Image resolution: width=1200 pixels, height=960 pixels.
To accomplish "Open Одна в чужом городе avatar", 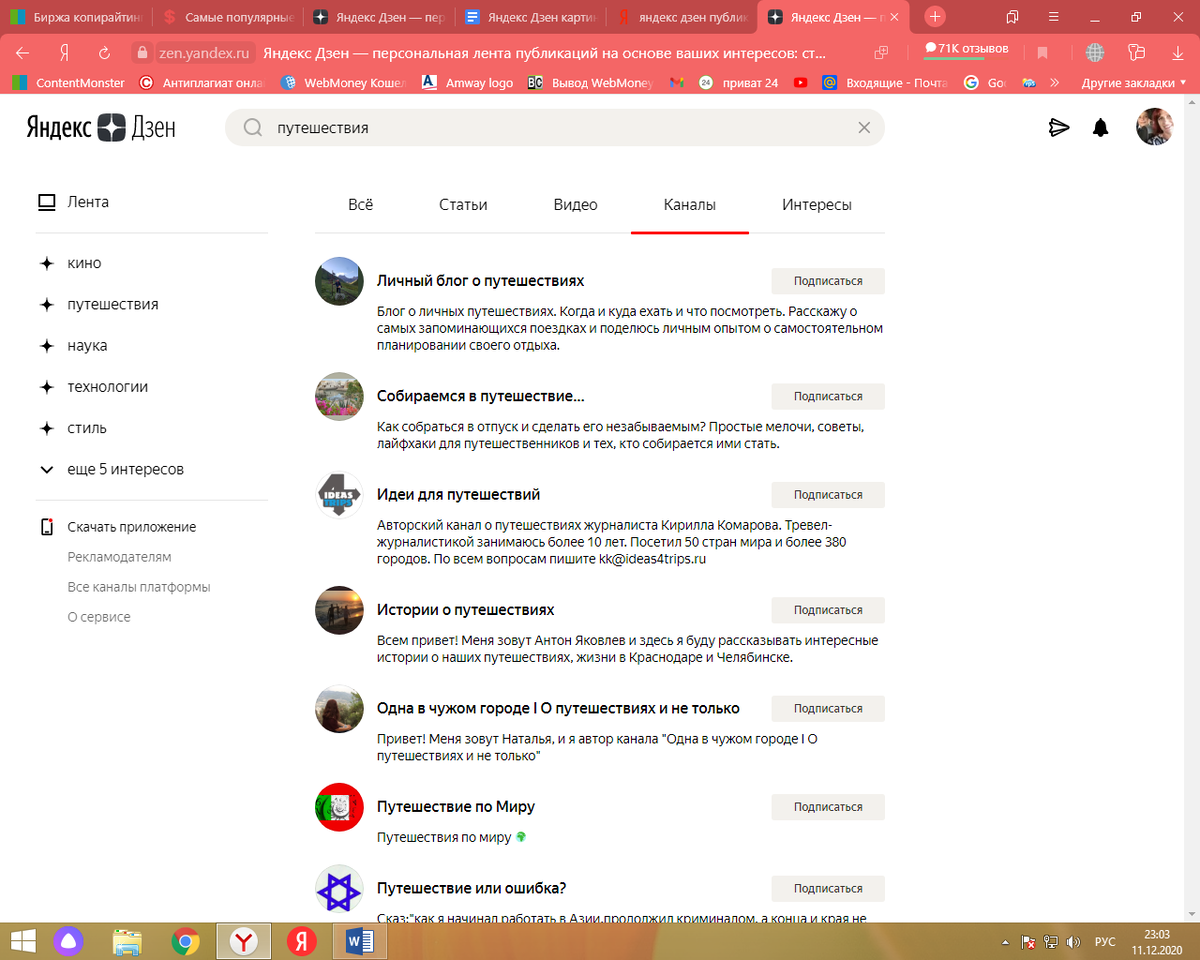I will [x=339, y=708].
